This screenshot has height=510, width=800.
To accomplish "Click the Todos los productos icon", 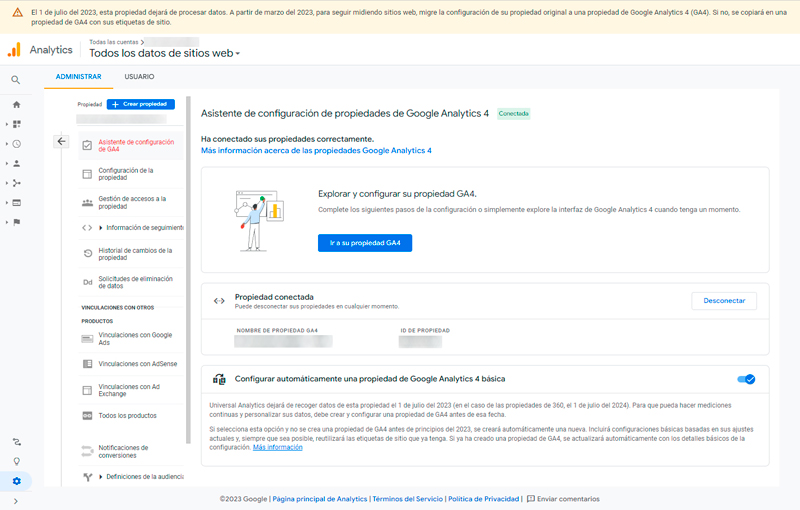I will coord(87,415).
